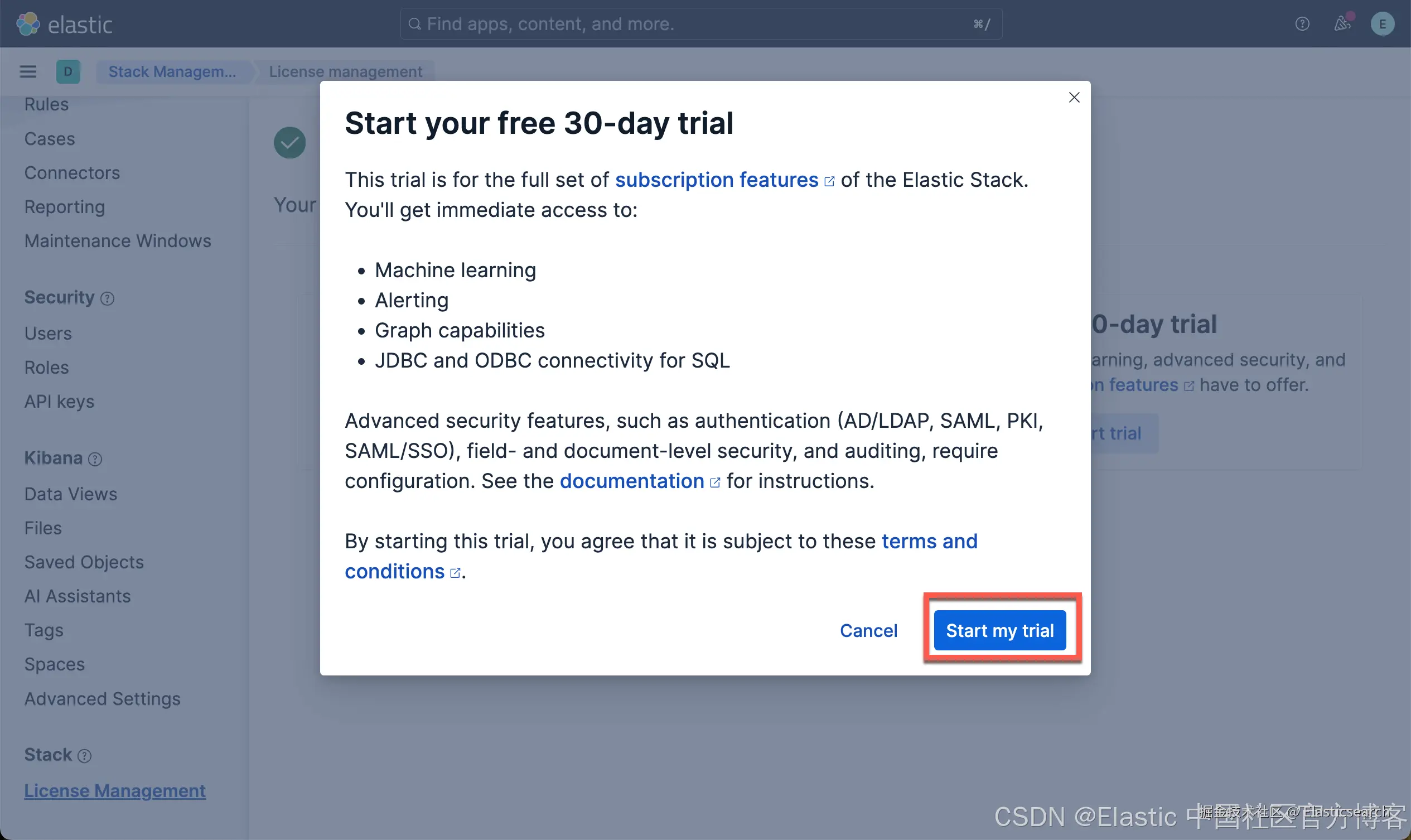Click the Elastic logo icon
The image size is (1411, 840).
28,24
